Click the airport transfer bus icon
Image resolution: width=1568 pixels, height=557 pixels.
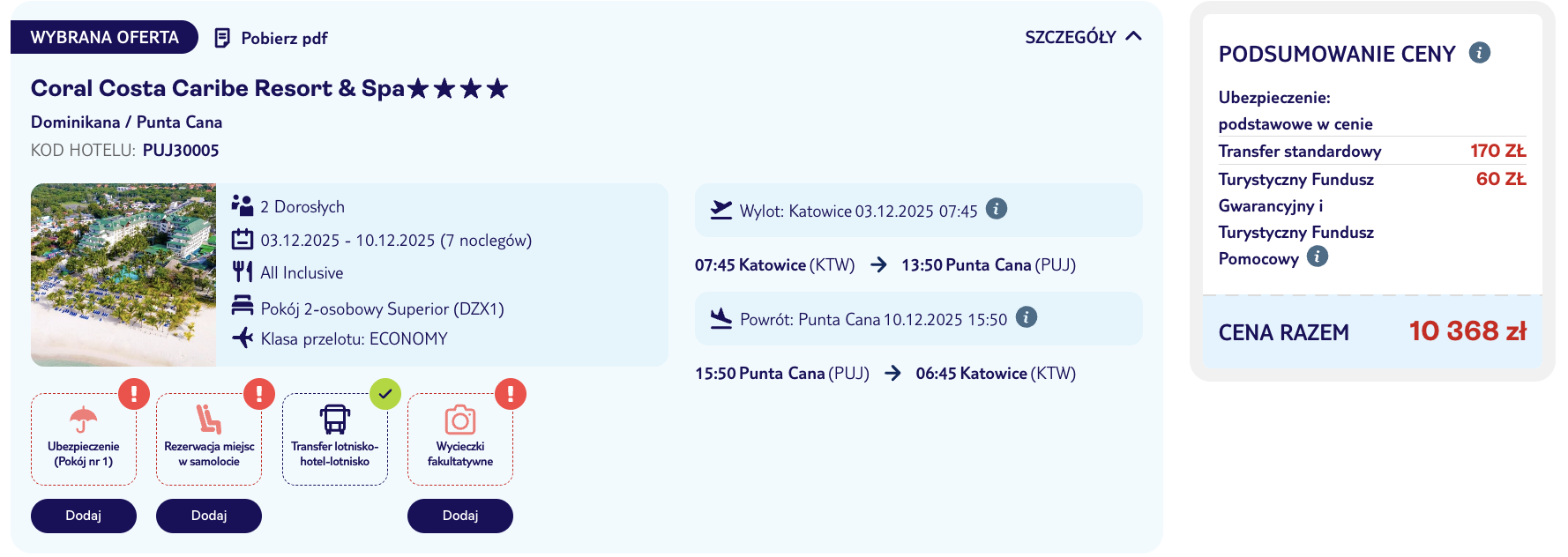[x=335, y=419]
